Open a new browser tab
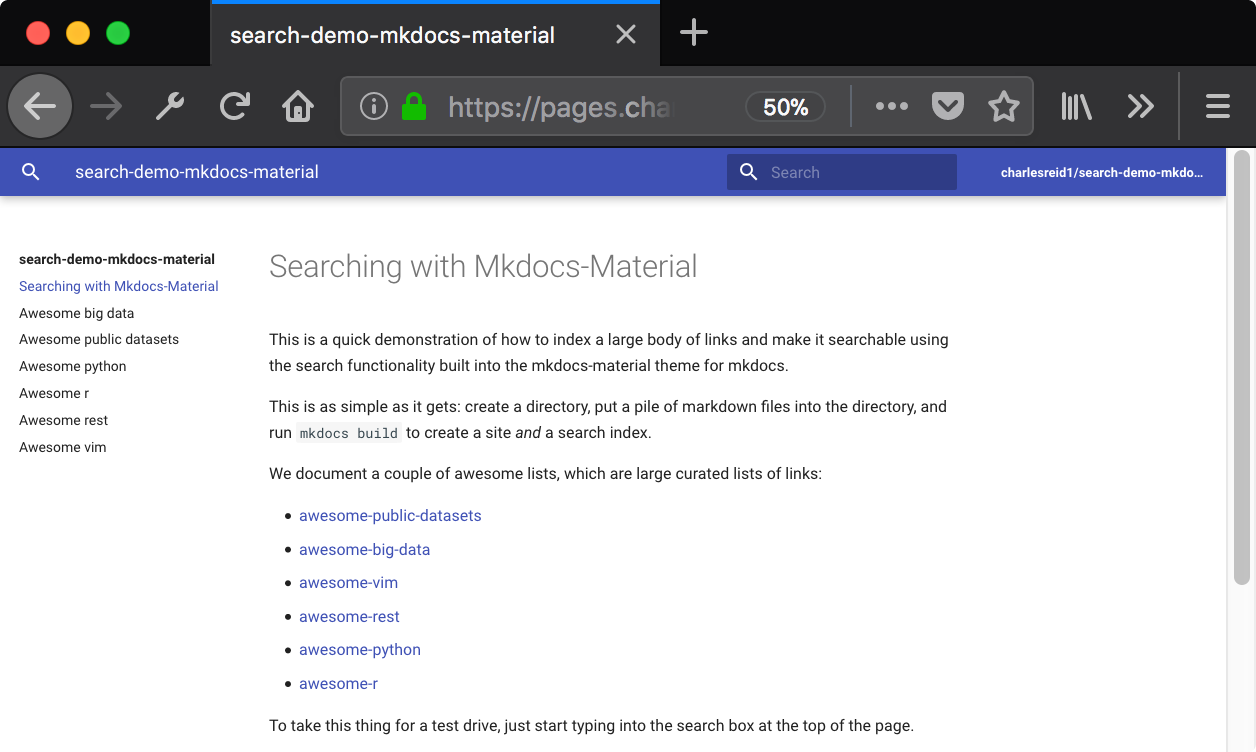This screenshot has height=752, width=1256. click(693, 33)
